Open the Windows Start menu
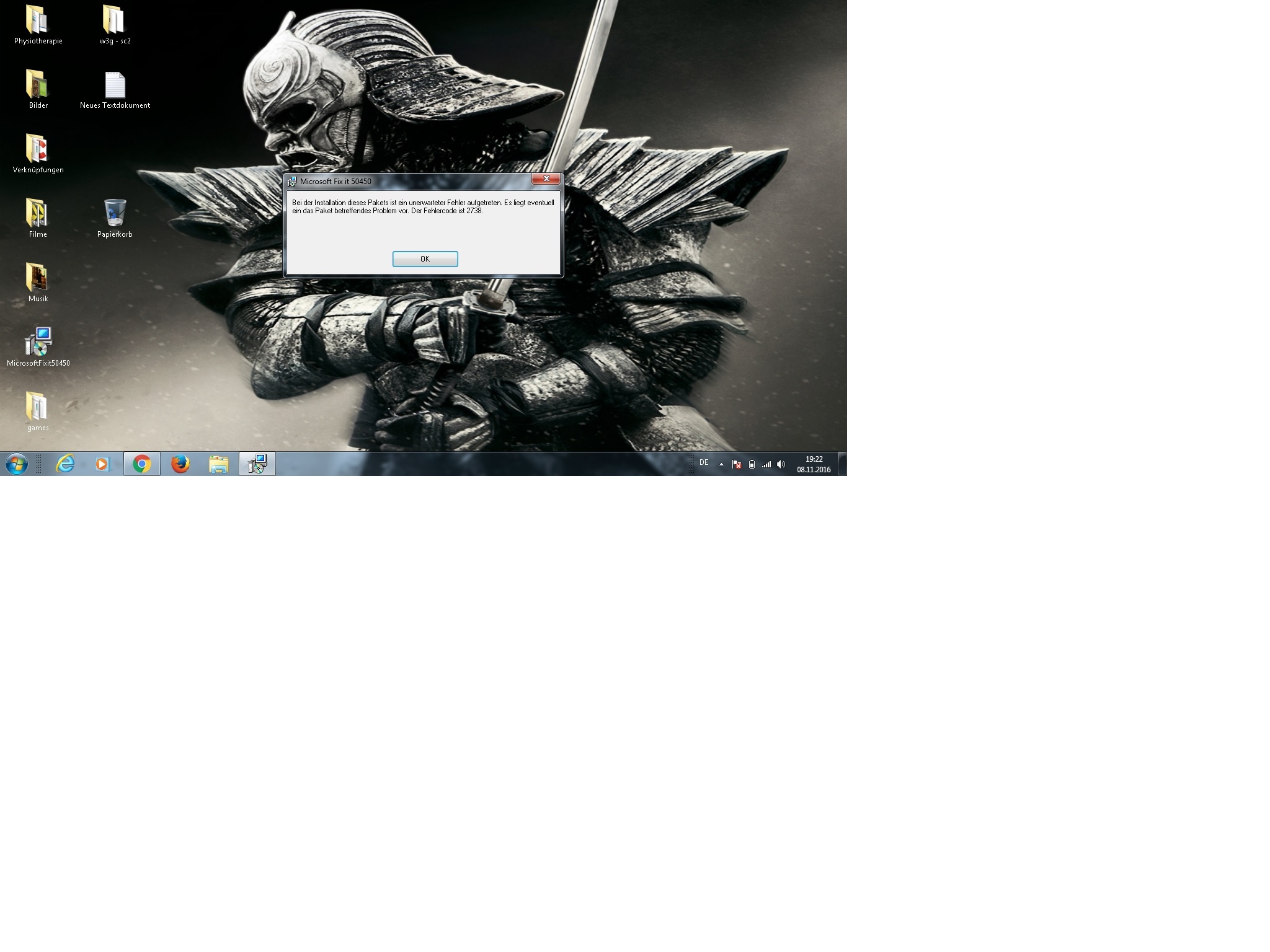 pos(16,464)
